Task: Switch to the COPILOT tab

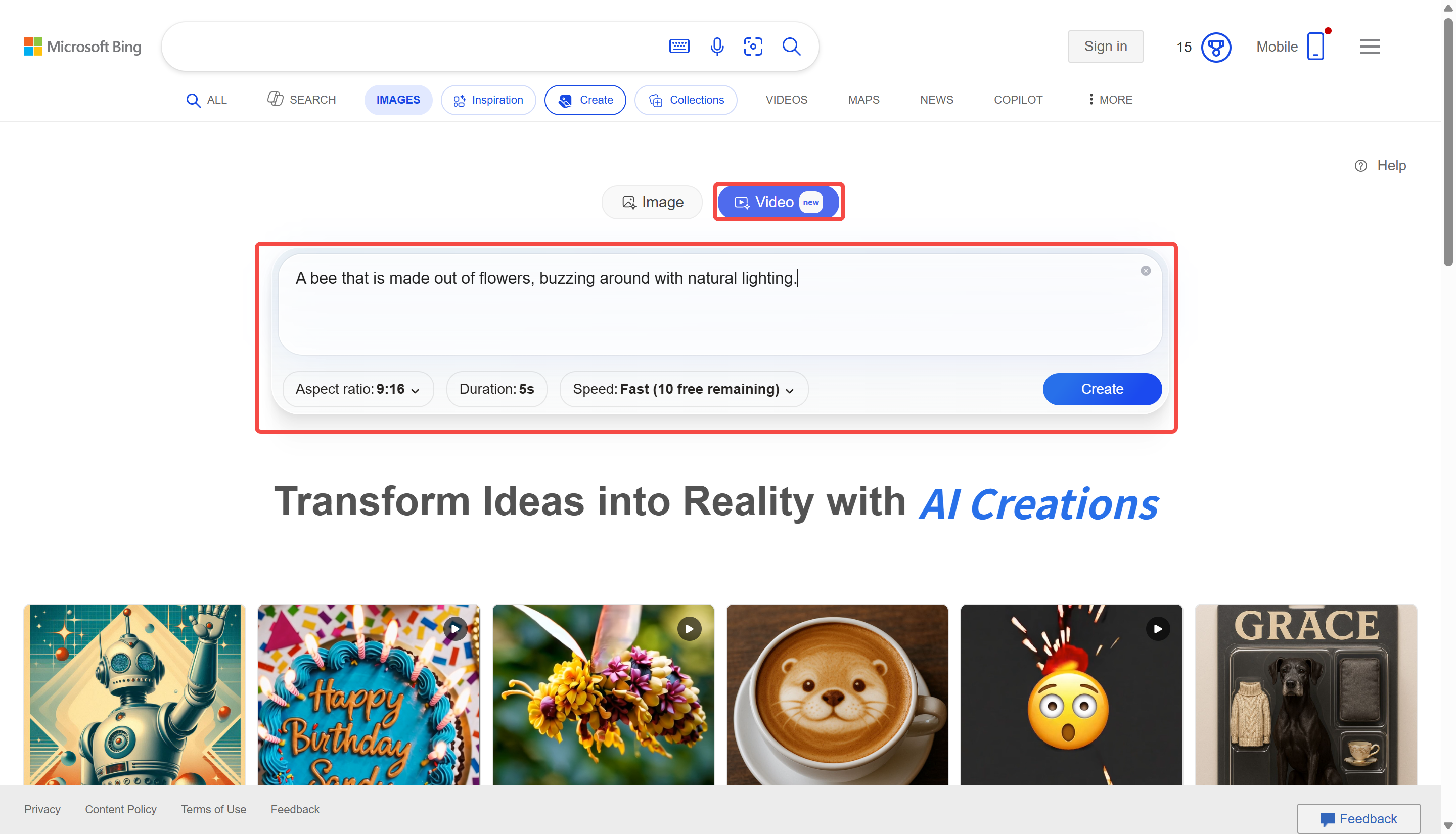Action: click(x=1018, y=100)
